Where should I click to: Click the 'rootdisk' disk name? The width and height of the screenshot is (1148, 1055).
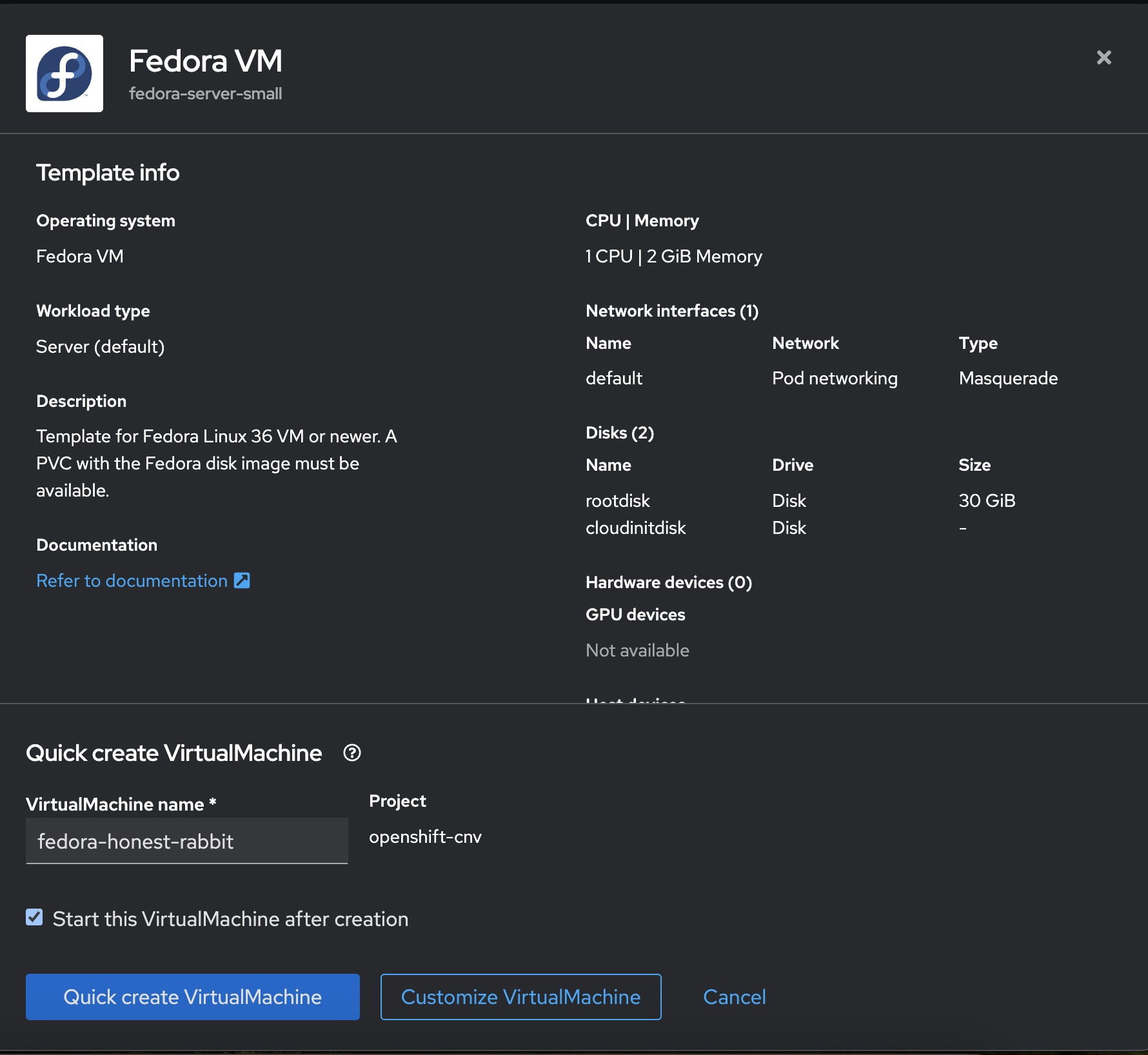(x=618, y=500)
